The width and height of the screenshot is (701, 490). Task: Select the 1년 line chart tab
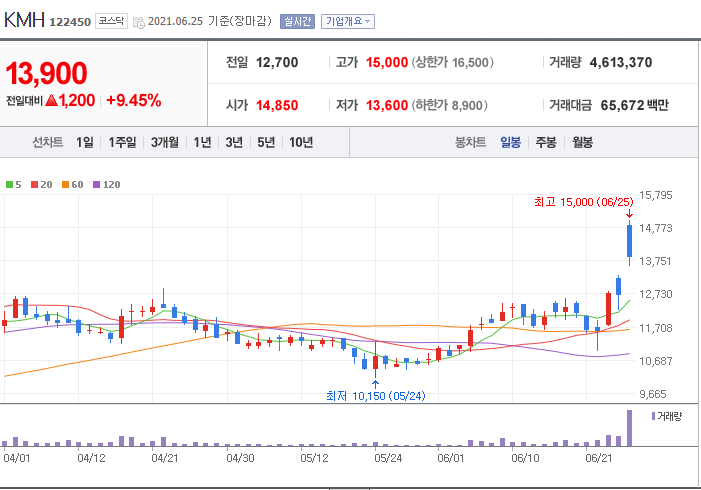(x=202, y=142)
